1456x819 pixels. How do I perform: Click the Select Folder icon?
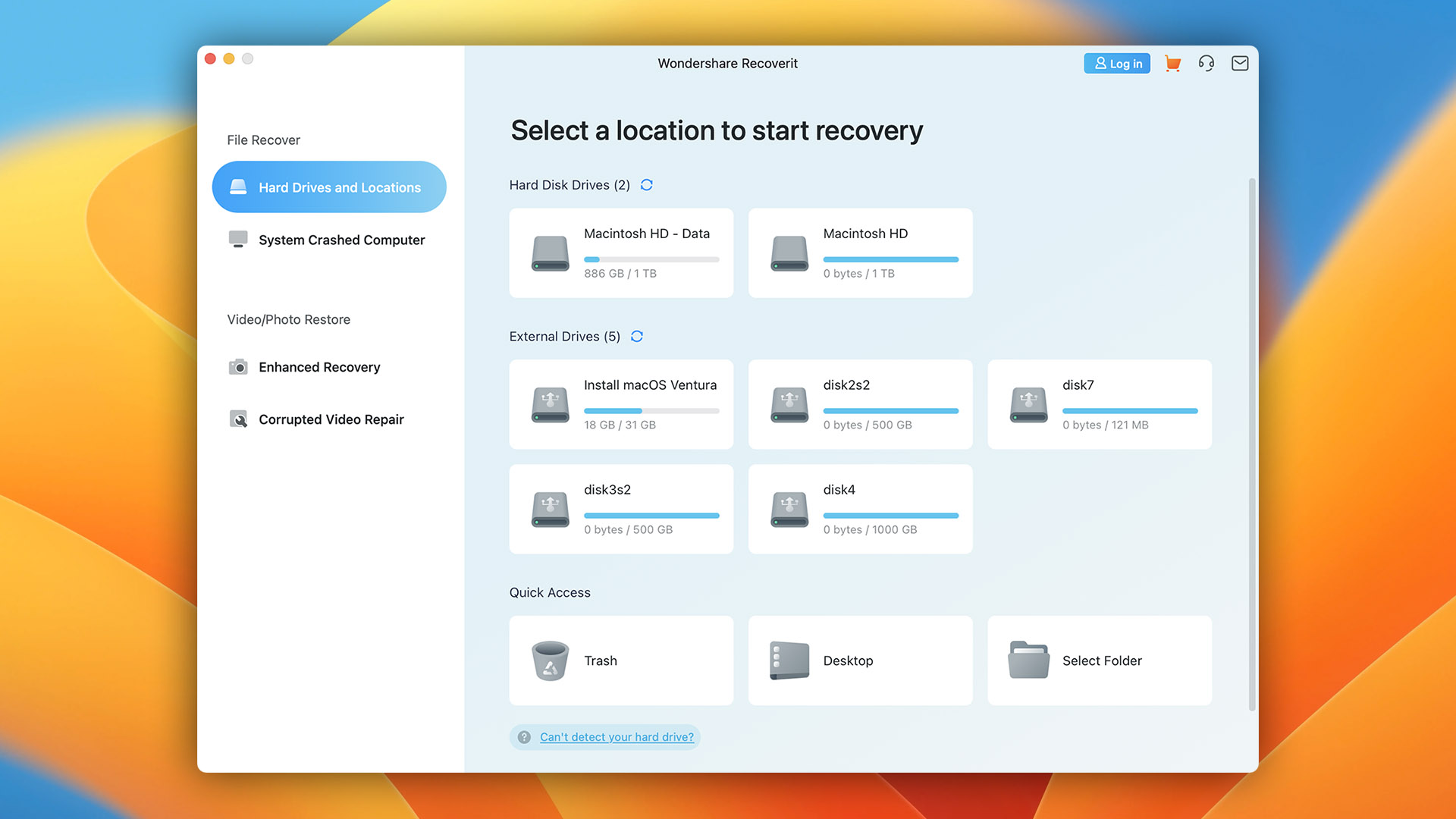(x=1029, y=660)
